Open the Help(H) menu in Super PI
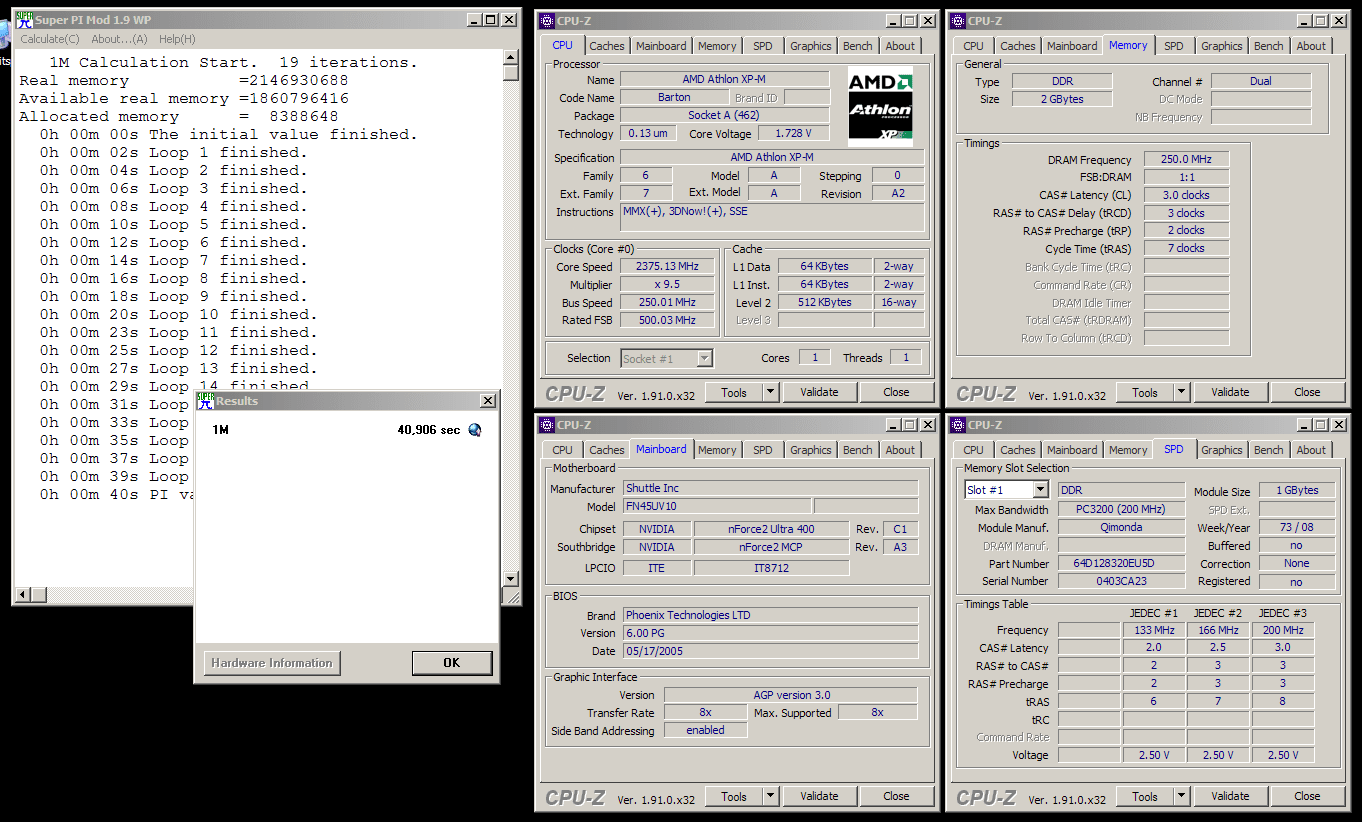Viewport: 1362px width, 822px height. (177, 39)
